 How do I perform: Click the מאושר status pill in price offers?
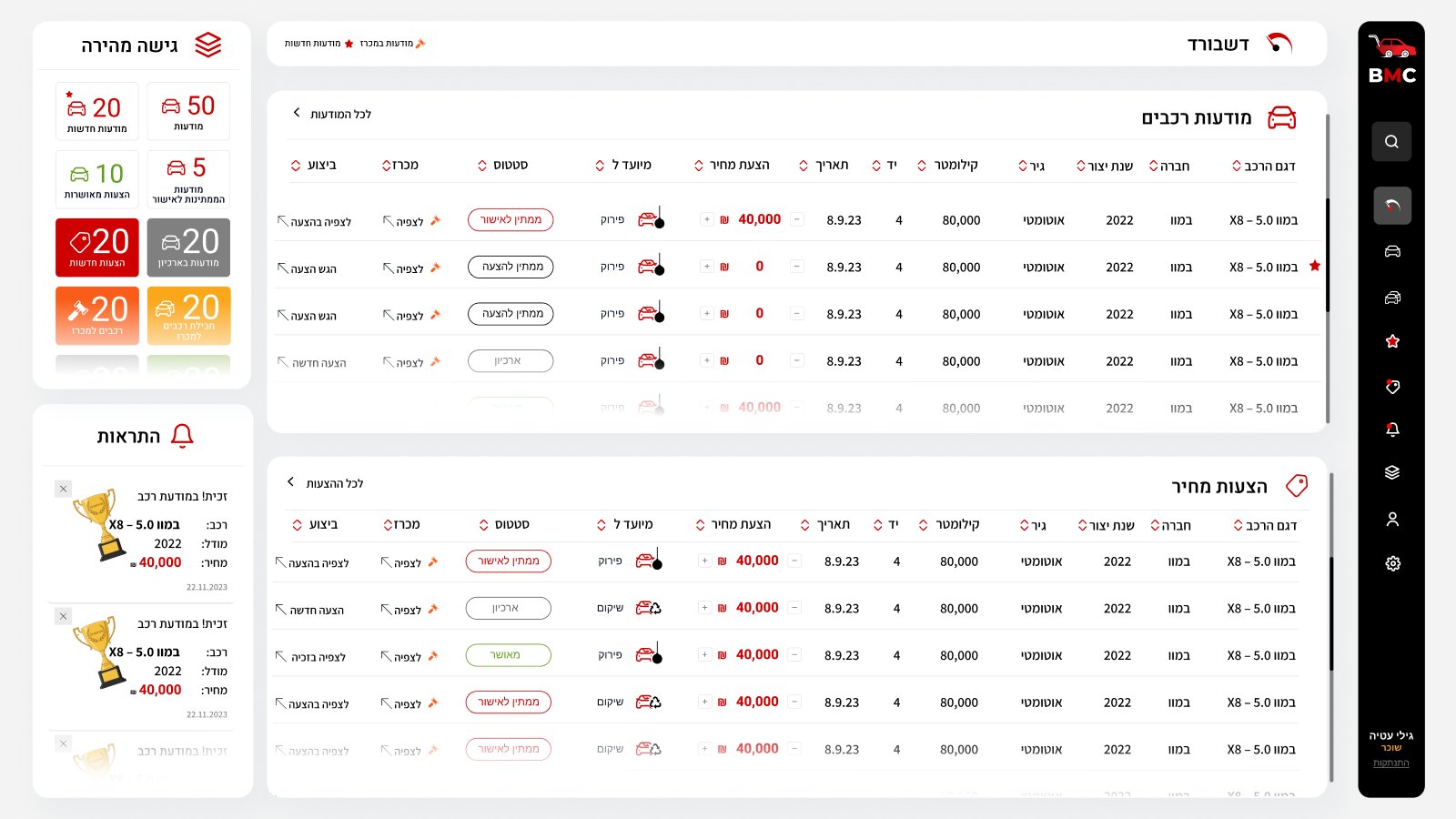[x=508, y=655]
